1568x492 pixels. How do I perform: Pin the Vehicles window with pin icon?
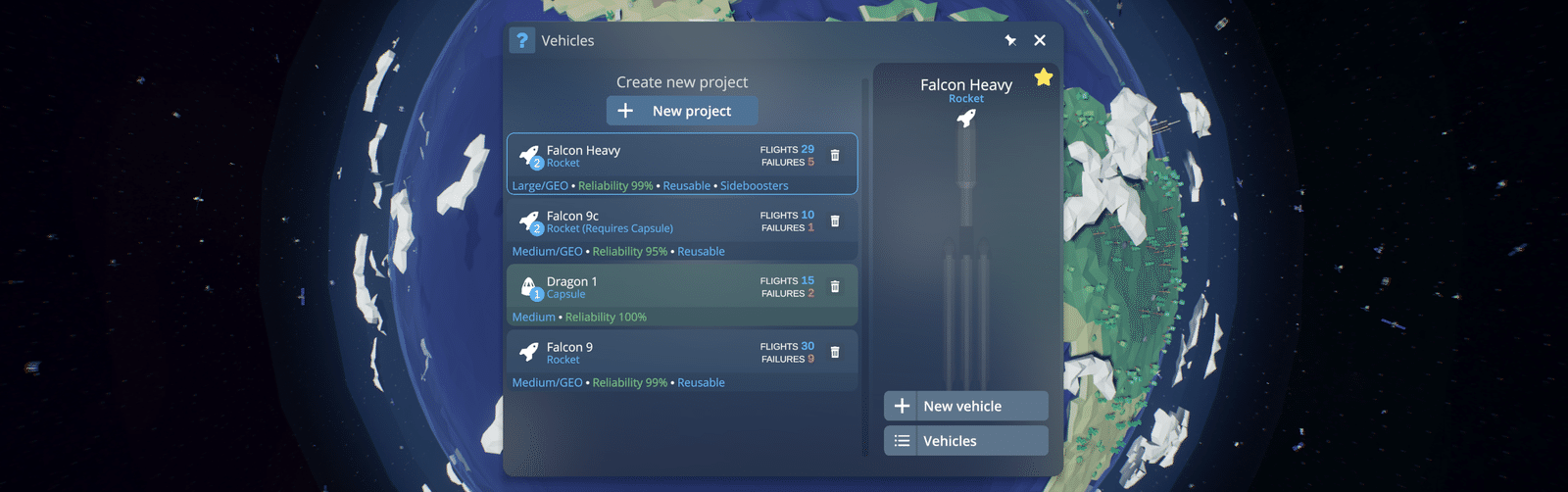[x=1010, y=40]
